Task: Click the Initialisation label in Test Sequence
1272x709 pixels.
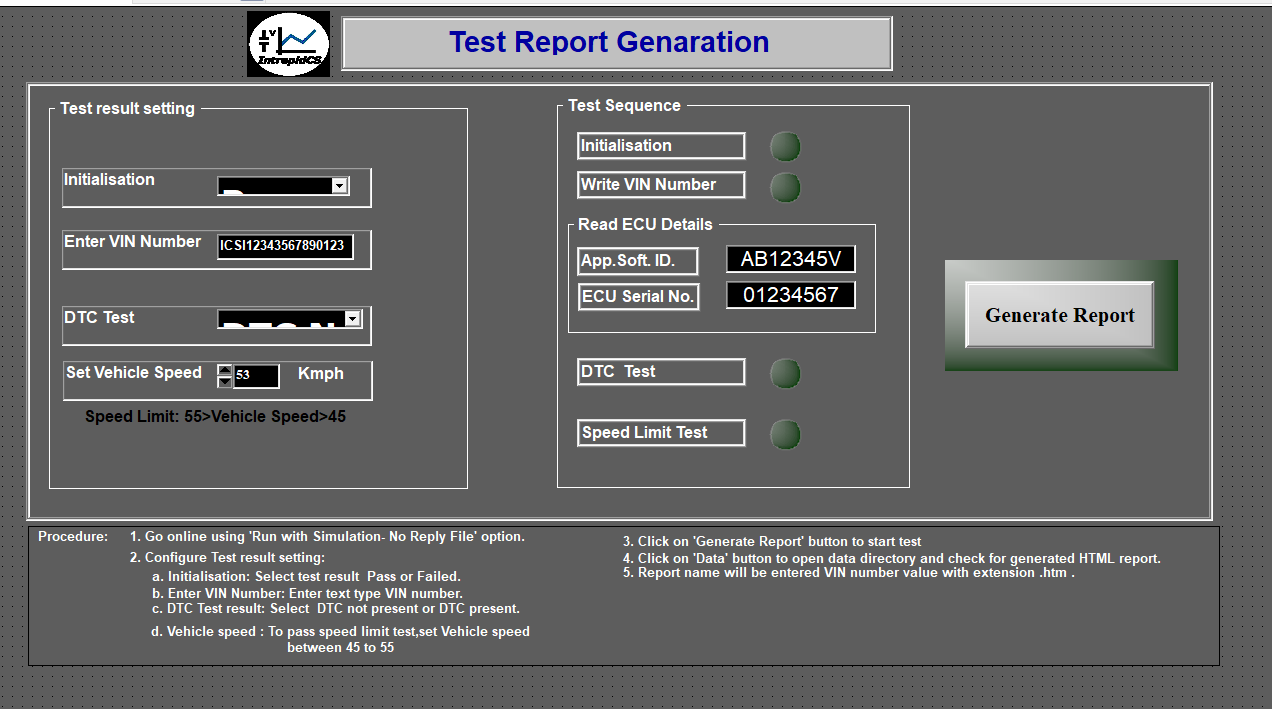Action: point(660,146)
